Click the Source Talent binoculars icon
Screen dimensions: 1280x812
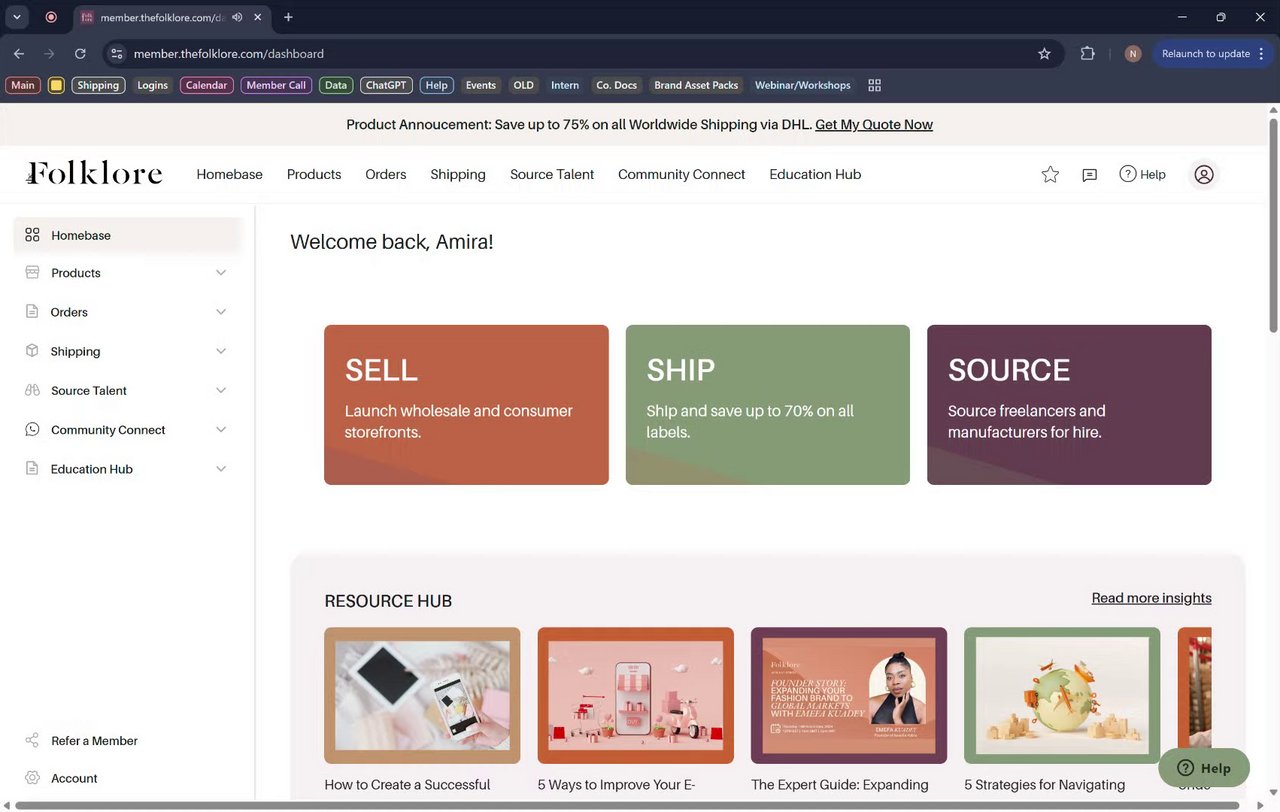[x=32, y=390]
